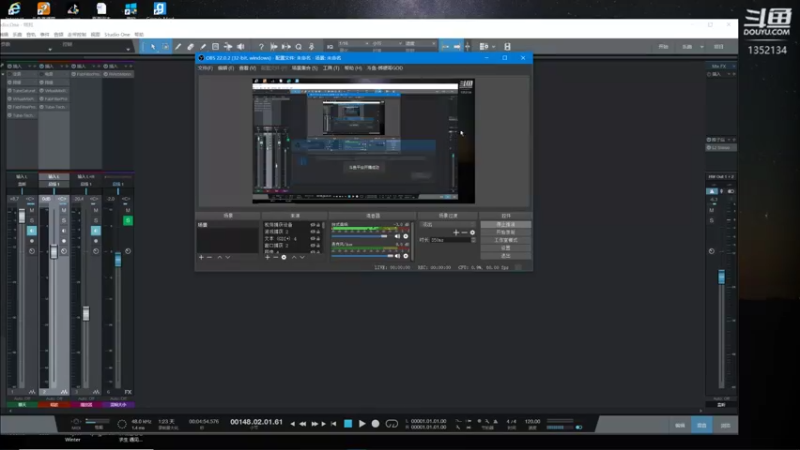Toggle visibility eye of second OBS source
Screen dimensions: 800x450
[x=313, y=232]
